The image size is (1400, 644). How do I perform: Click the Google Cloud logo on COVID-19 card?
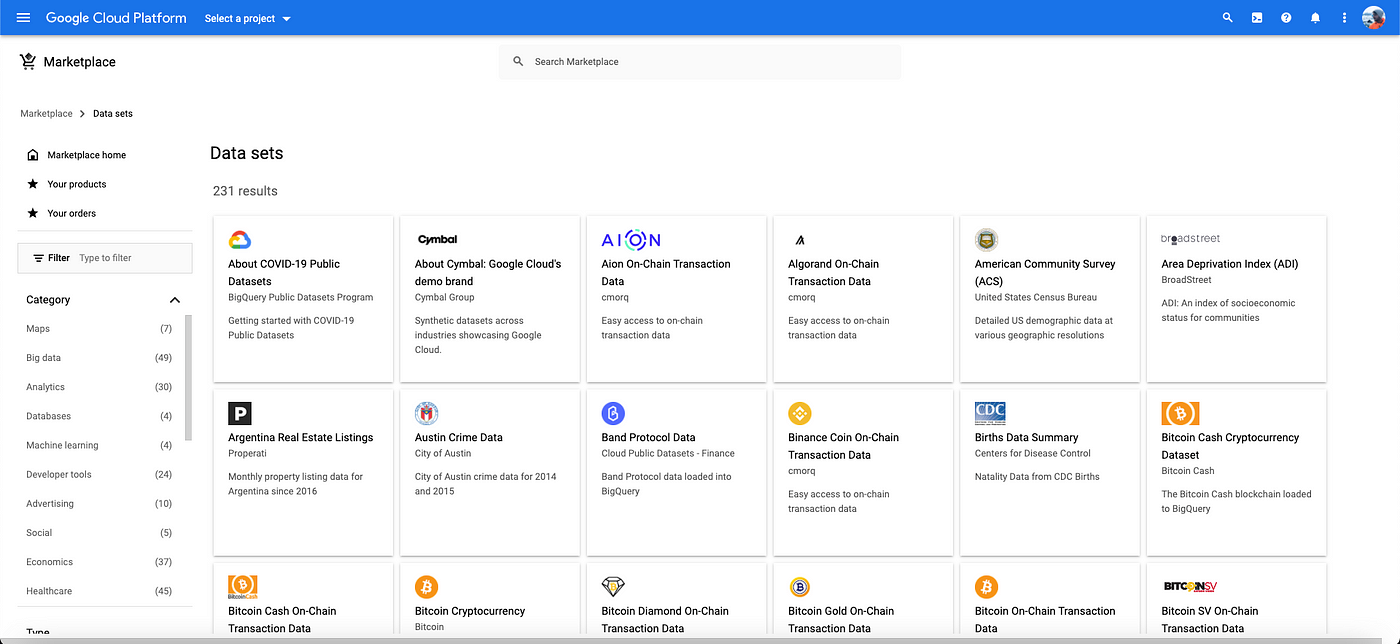(240, 240)
